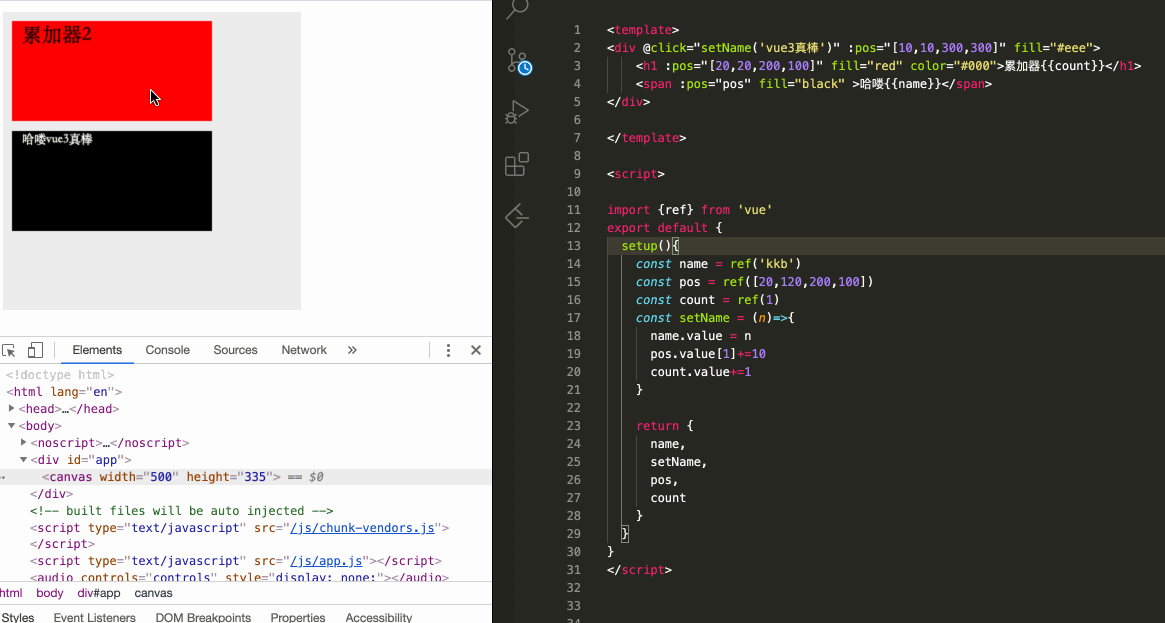
Task: Switch to the Network tab
Action: [x=304, y=350]
